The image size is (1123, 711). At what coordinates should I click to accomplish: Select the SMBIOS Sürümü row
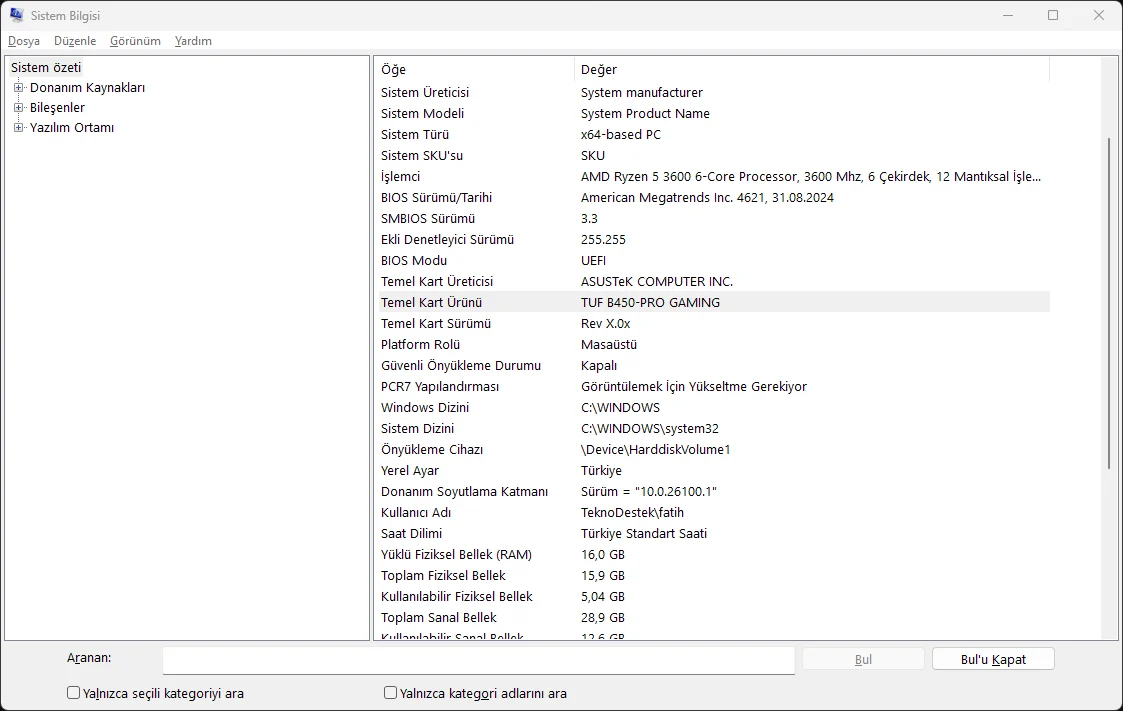(714, 218)
